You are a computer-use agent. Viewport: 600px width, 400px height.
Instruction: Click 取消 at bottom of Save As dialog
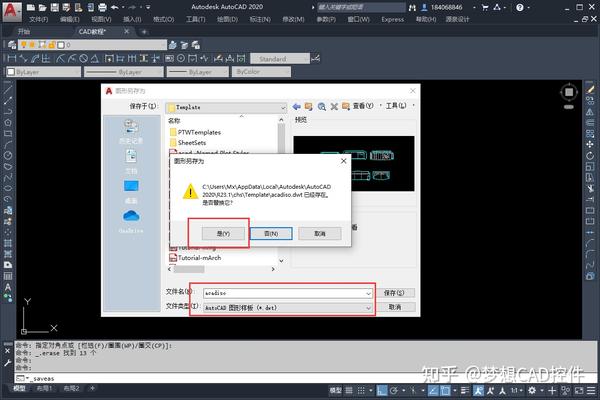pos(395,307)
